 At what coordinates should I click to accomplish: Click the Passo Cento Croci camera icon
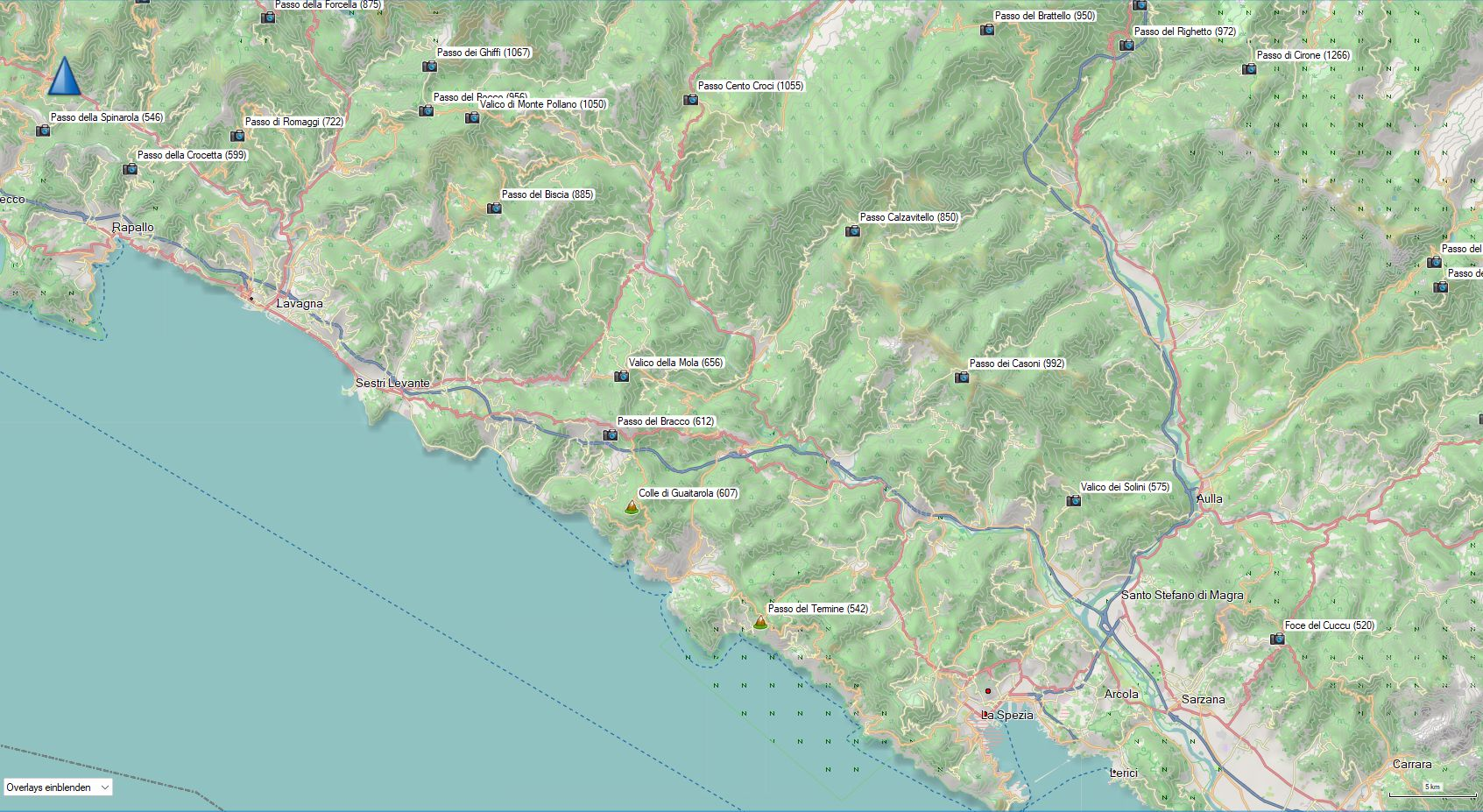[x=690, y=100]
